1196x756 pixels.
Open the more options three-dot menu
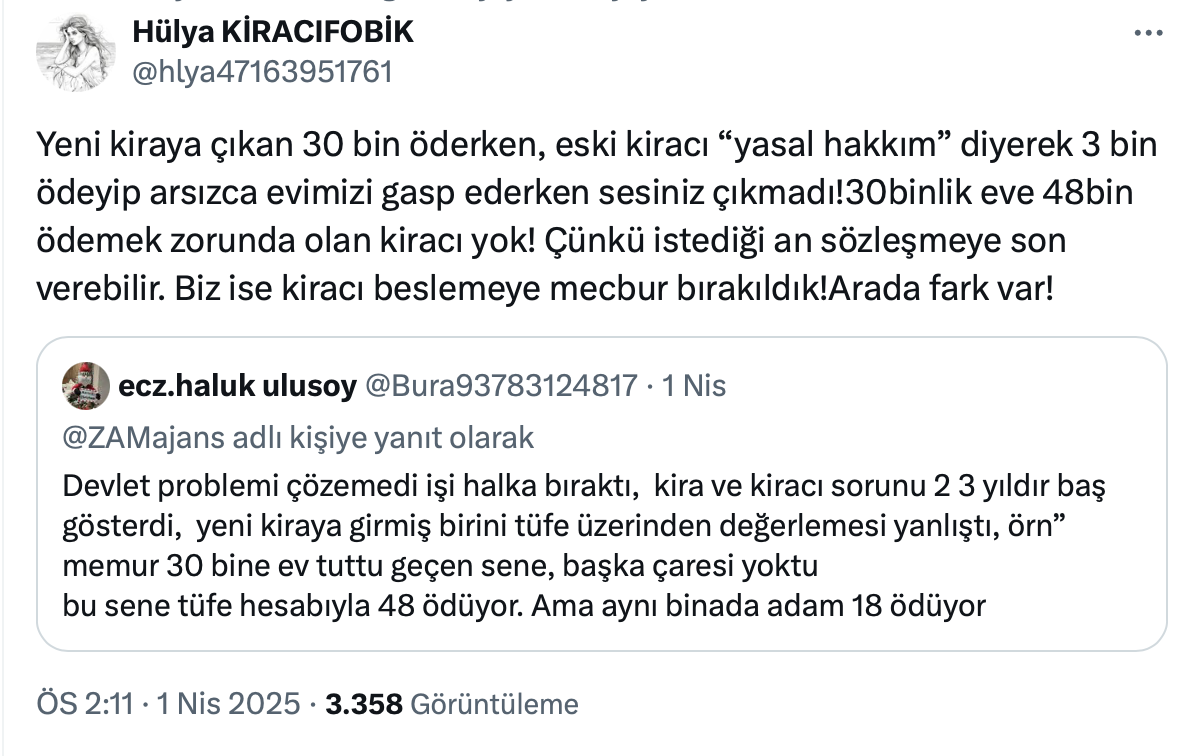1146,34
